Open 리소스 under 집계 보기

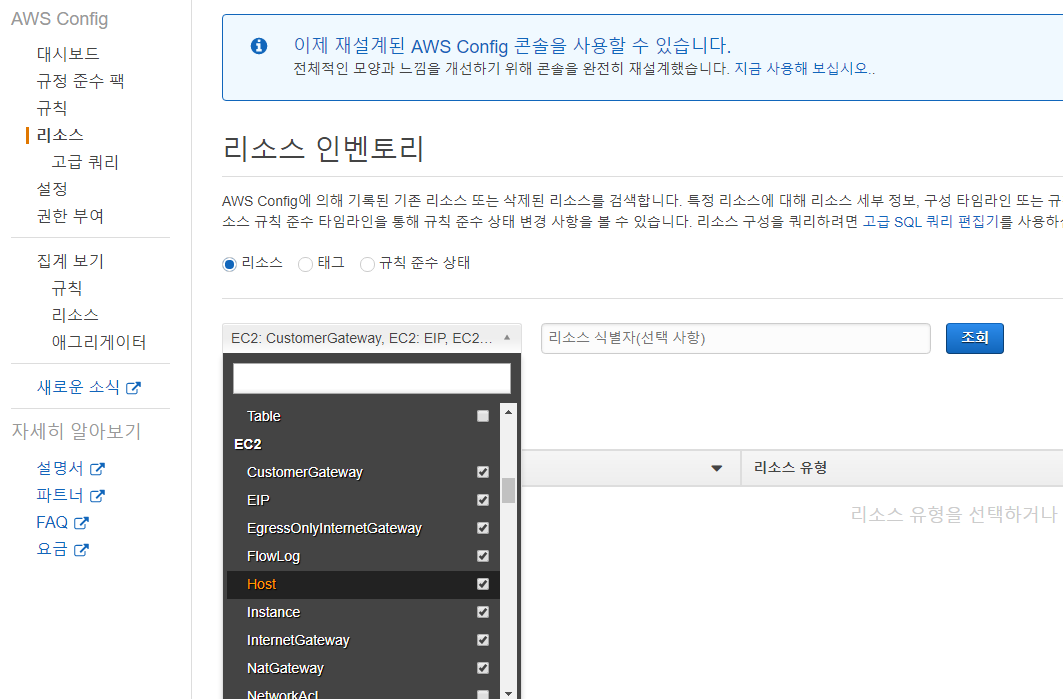75,315
